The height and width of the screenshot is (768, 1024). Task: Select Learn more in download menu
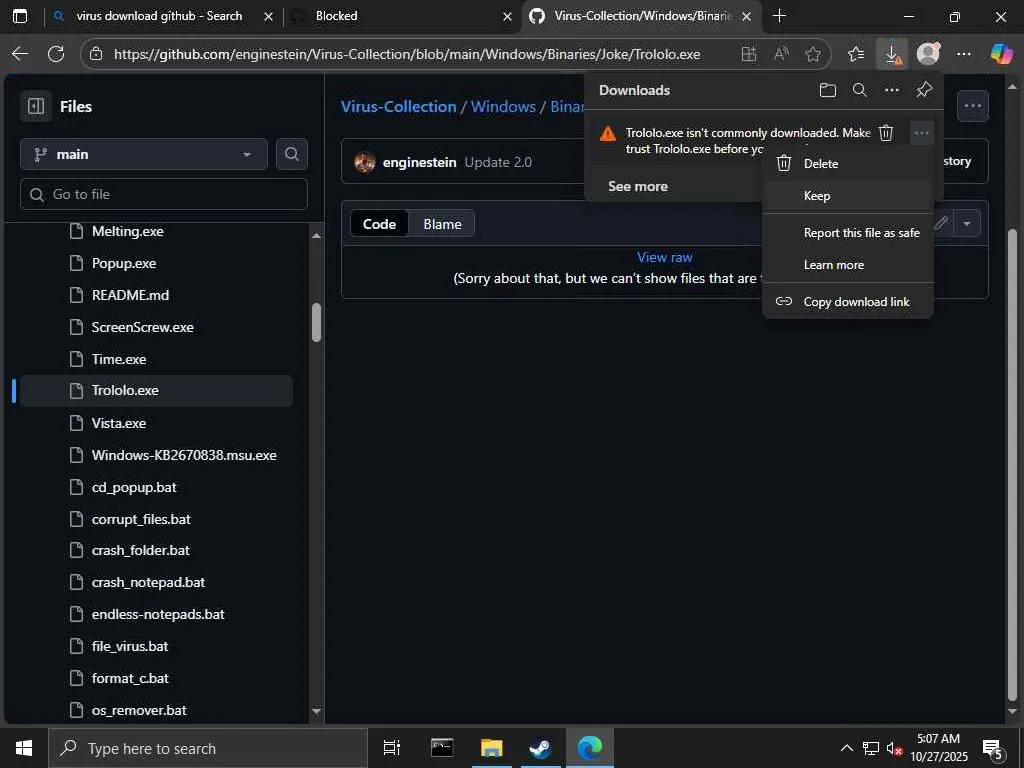tap(848, 265)
